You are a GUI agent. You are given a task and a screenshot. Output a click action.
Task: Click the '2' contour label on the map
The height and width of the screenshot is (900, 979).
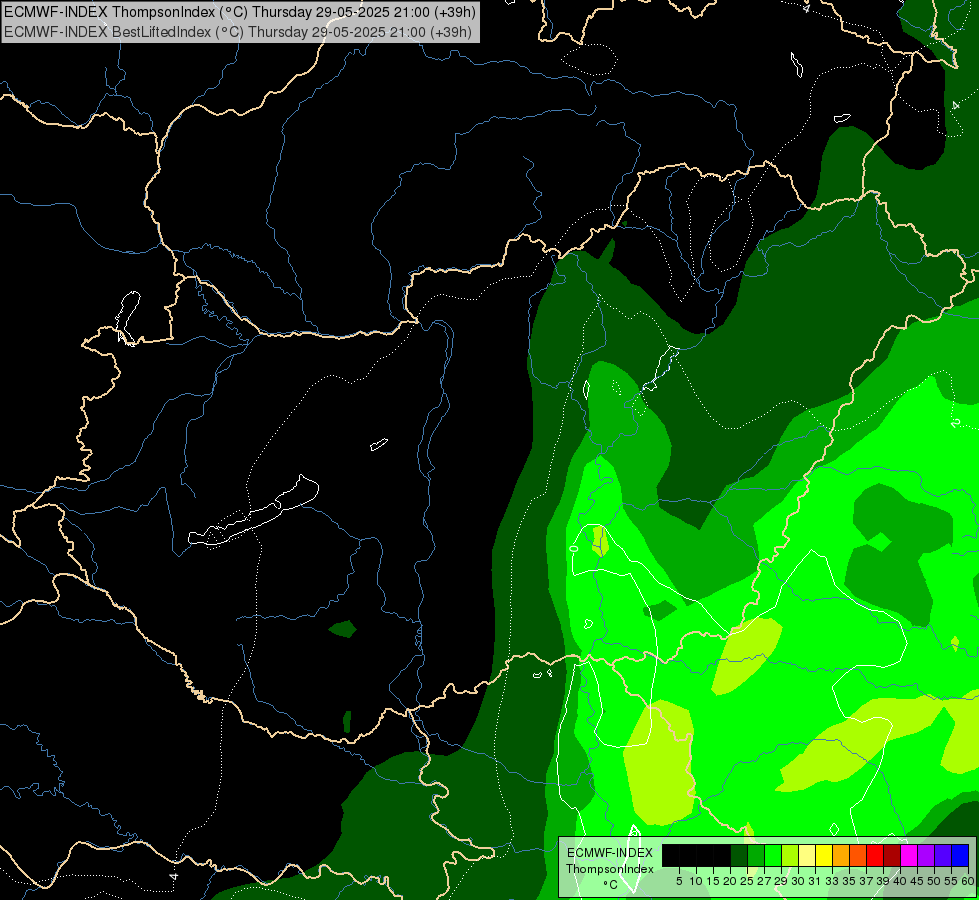(955, 423)
